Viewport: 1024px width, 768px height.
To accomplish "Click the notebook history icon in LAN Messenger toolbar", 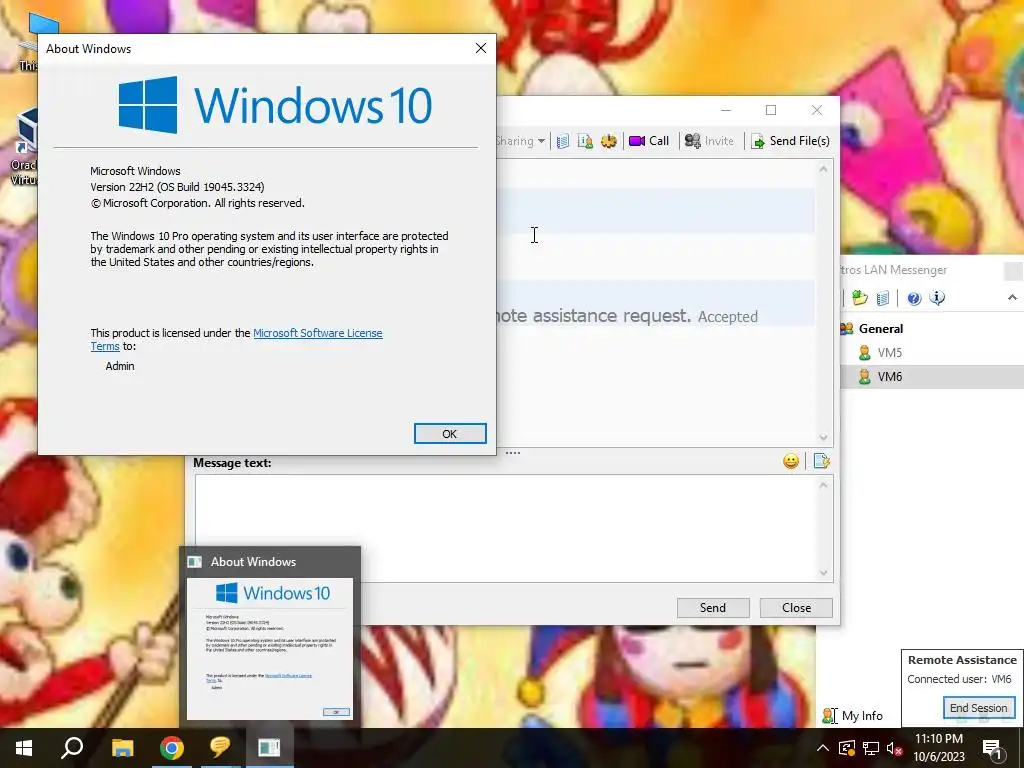I will click(883, 298).
